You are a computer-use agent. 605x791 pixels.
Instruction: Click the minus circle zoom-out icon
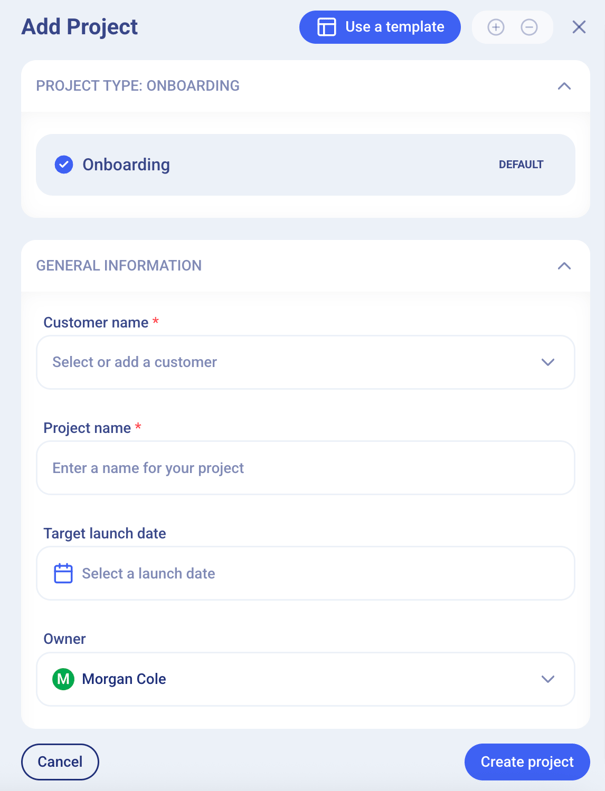pyautogui.click(x=529, y=27)
